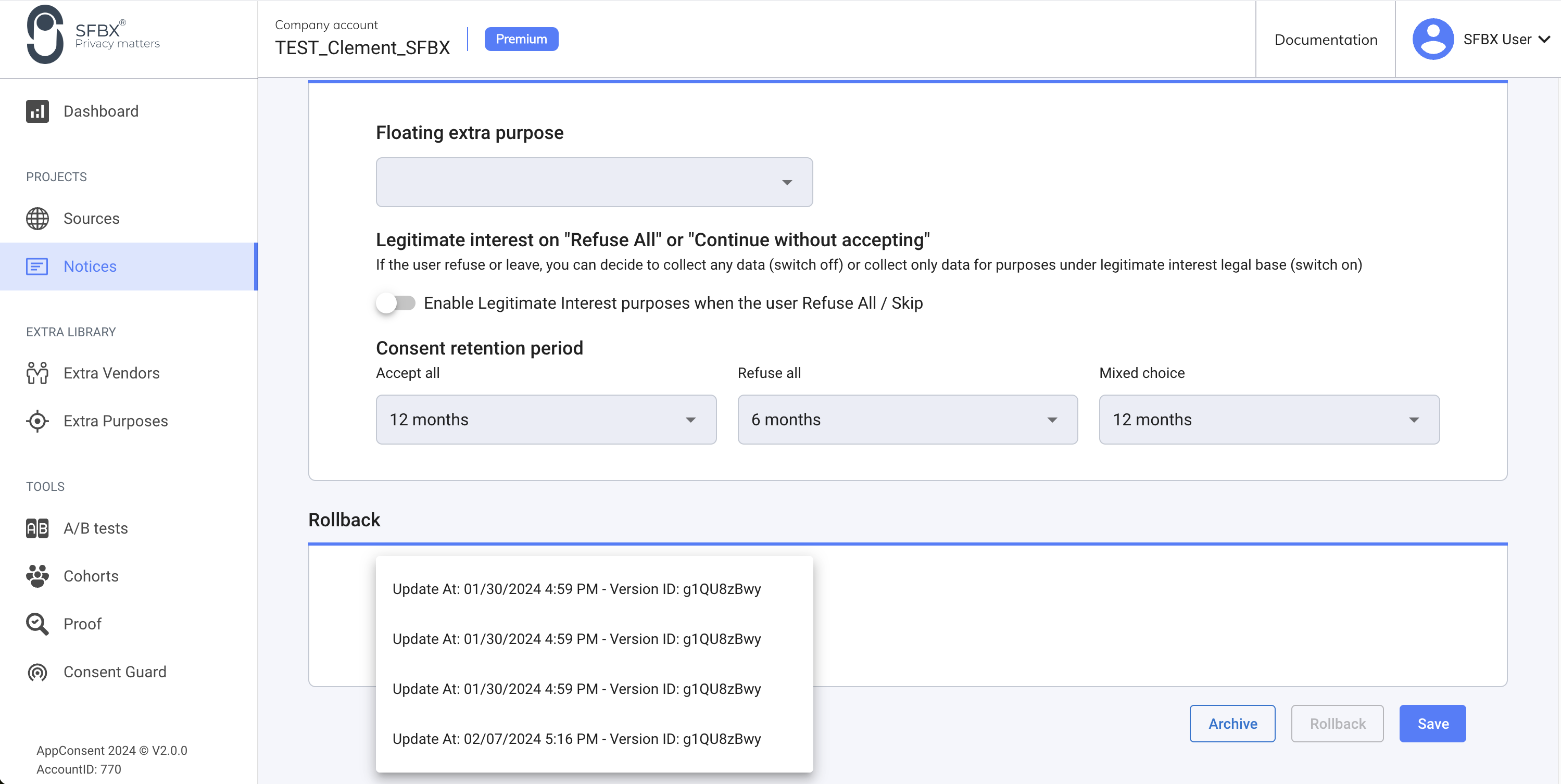The width and height of the screenshot is (1561, 784).
Task: Expand the Accept all retention dropdown
Action: click(545, 419)
